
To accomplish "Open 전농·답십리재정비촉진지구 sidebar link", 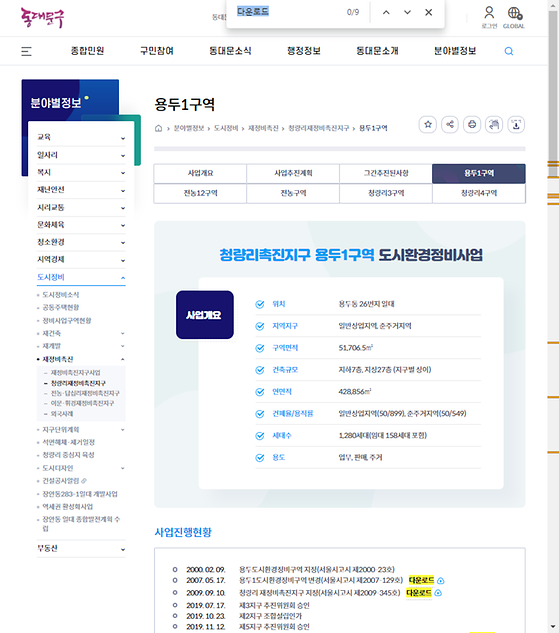I will click(x=85, y=393).
